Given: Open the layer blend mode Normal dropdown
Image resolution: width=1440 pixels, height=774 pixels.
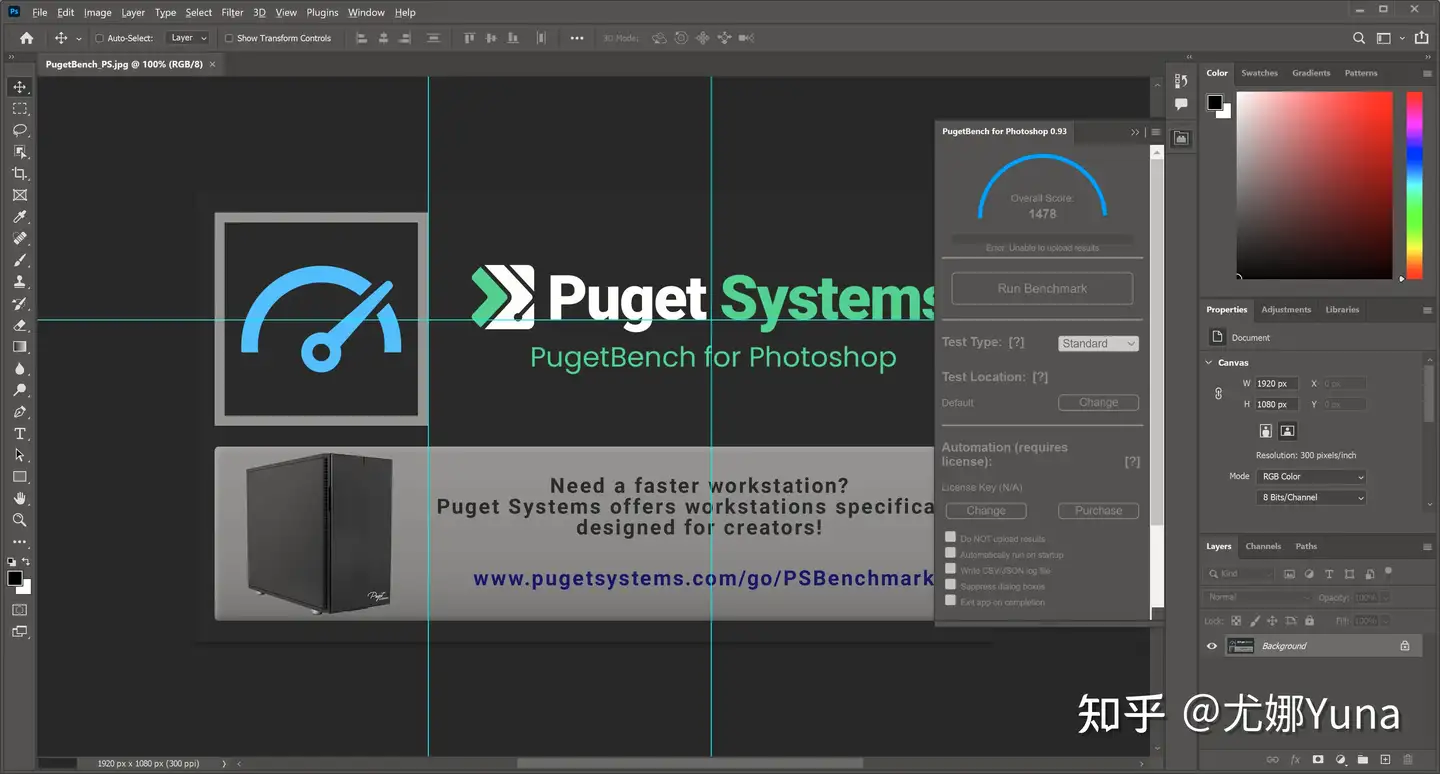Looking at the screenshot, I should (1258, 597).
